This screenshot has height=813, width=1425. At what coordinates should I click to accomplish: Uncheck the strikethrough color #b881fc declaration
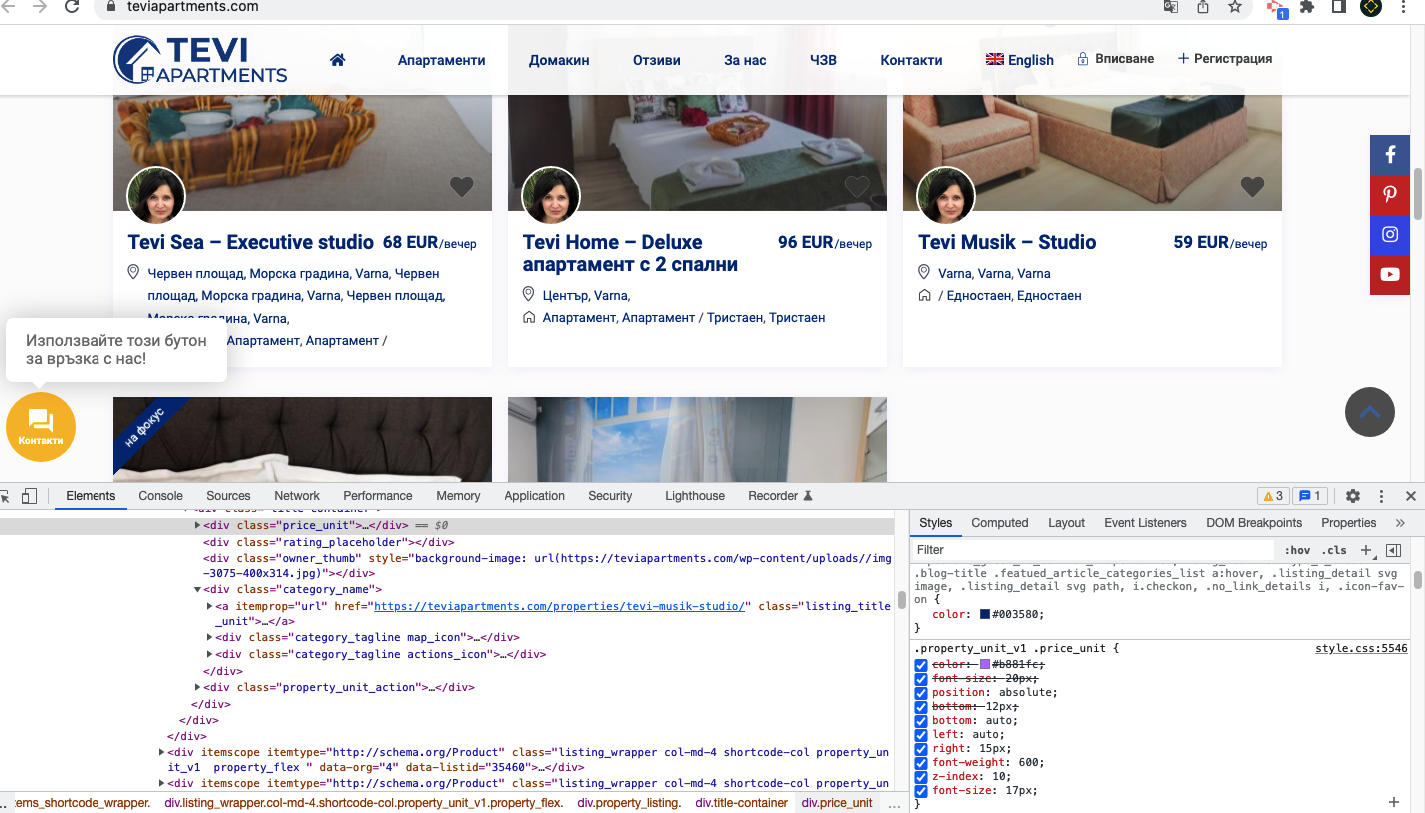coord(921,665)
